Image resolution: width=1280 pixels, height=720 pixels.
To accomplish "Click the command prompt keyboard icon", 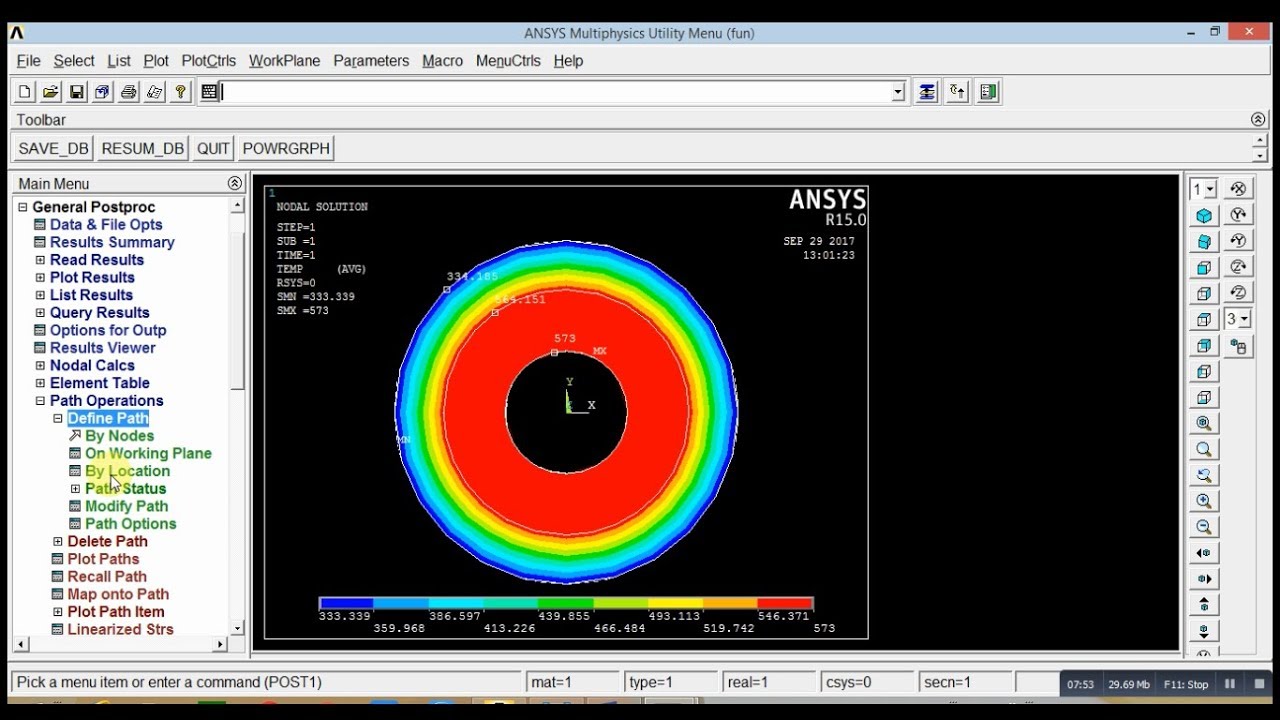I will (209, 92).
